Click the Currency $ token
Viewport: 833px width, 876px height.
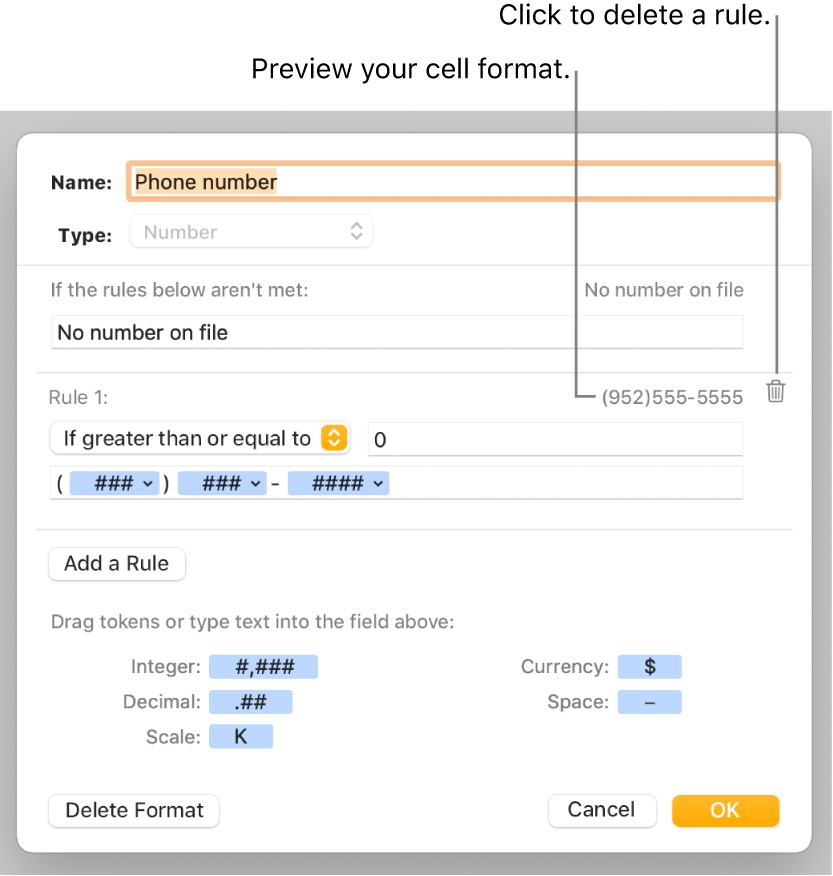[650, 667]
